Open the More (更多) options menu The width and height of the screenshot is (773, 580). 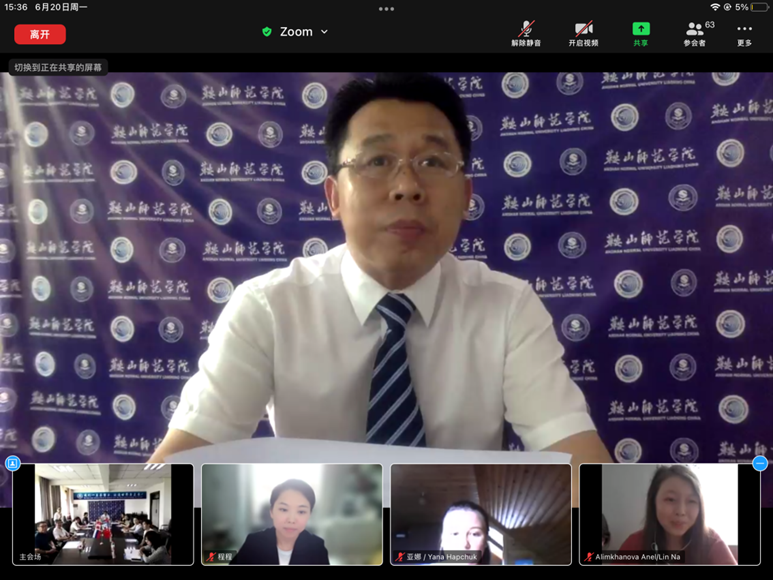[x=744, y=33]
